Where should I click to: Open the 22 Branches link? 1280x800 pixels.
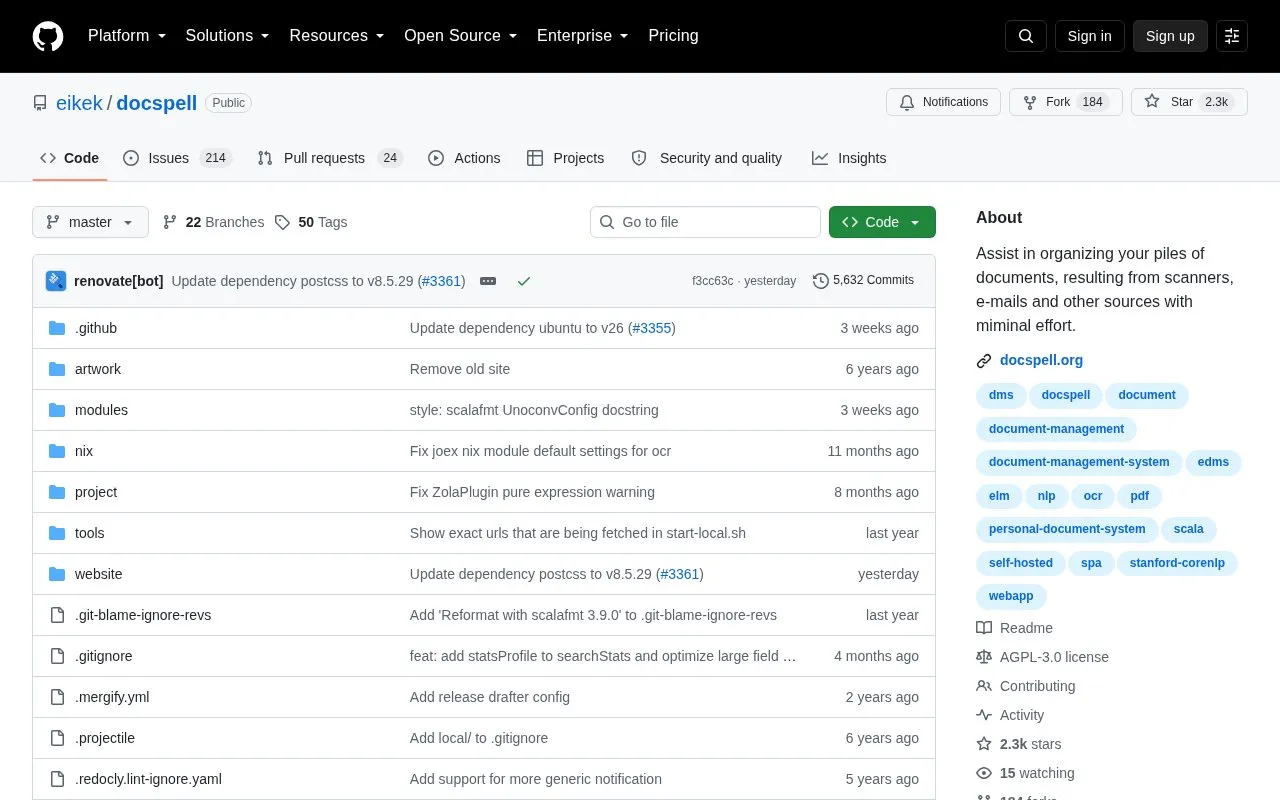(214, 222)
